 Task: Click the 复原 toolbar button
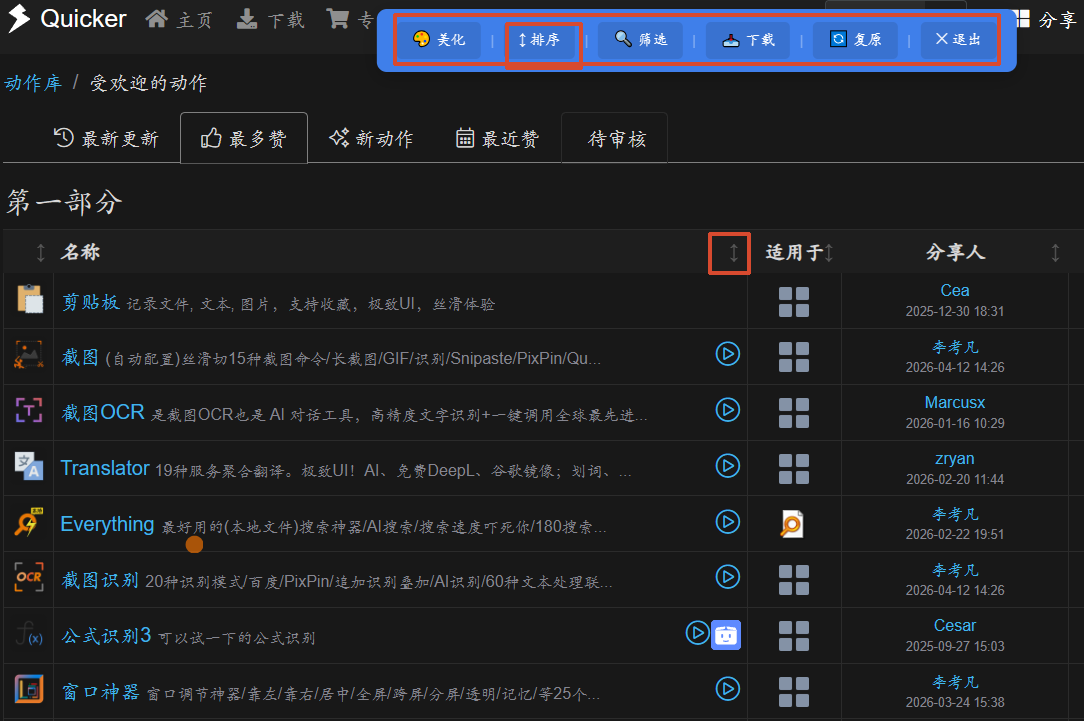tap(856, 39)
